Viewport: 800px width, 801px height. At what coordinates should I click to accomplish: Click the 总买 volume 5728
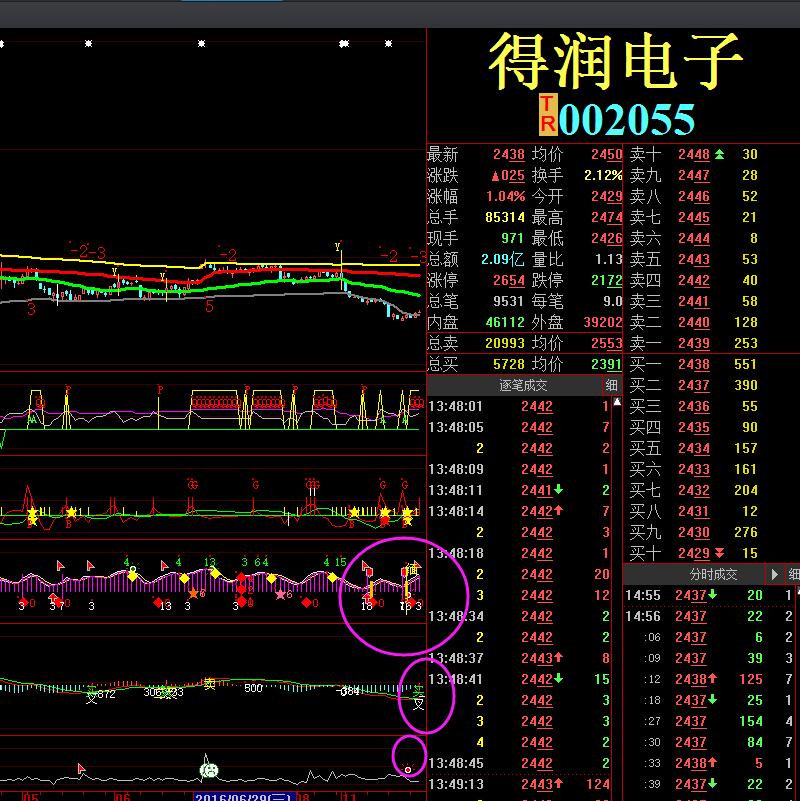pos(508,364)
